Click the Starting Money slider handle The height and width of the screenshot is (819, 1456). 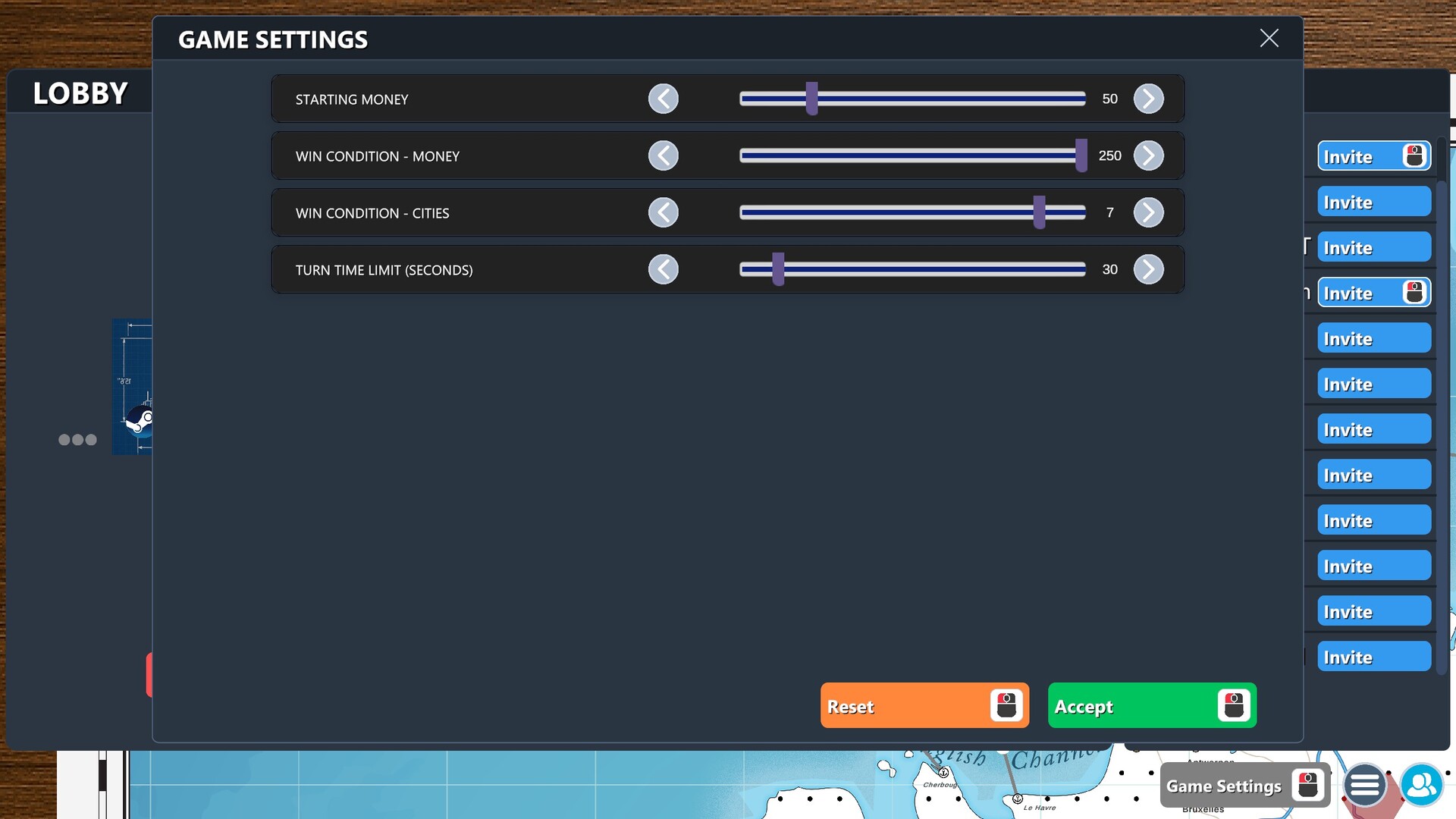[812, 99]
